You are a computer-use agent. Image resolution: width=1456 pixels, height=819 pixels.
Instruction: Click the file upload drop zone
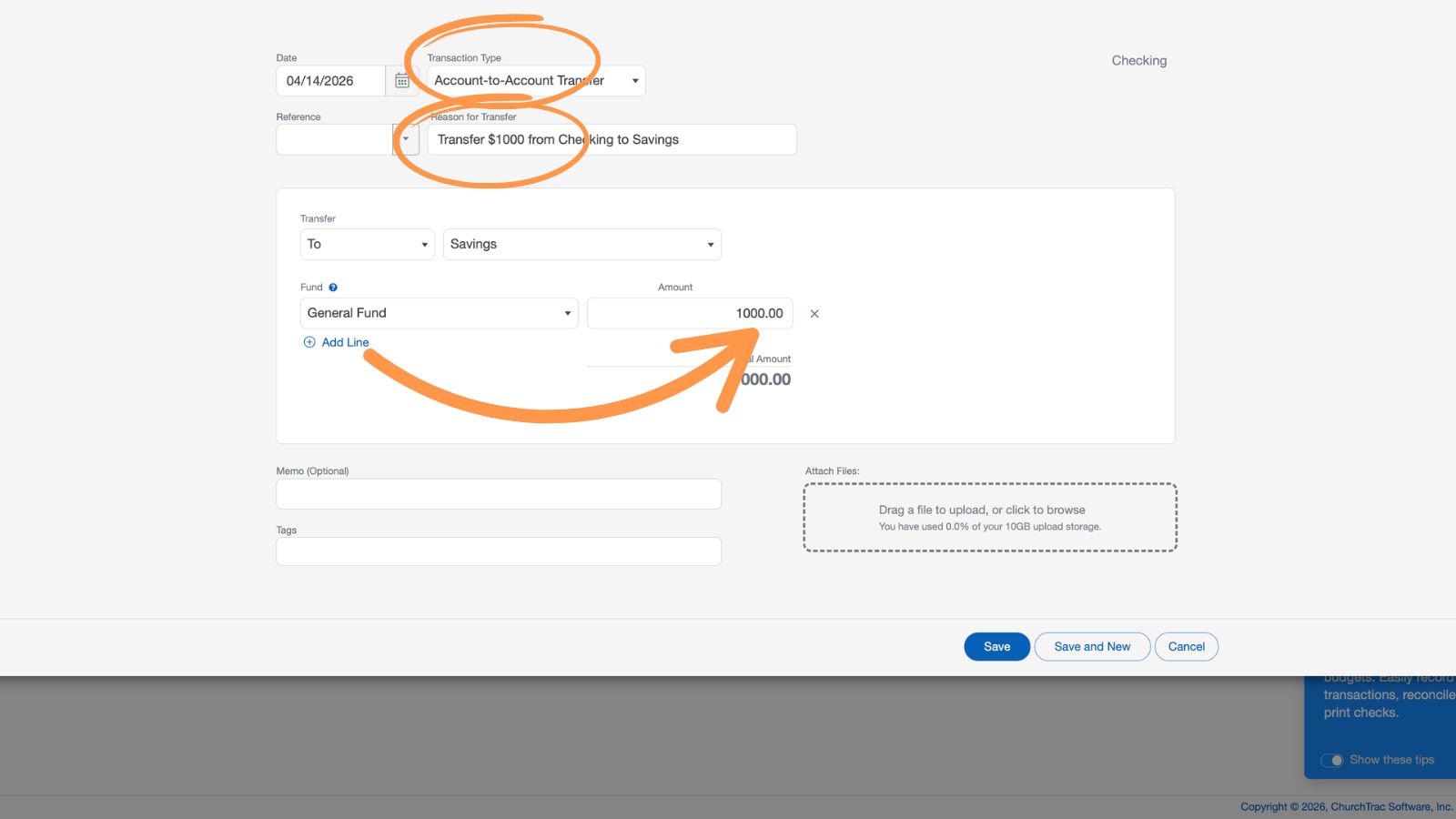990,517
